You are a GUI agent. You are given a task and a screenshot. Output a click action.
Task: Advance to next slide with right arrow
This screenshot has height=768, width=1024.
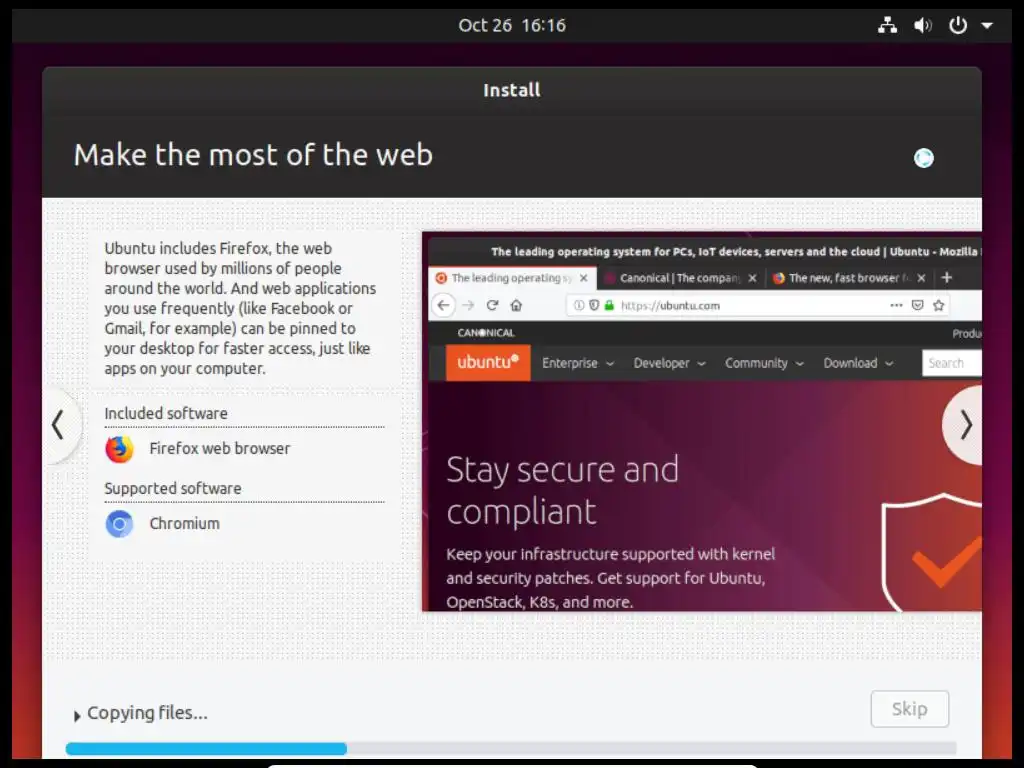coord(965,425)
